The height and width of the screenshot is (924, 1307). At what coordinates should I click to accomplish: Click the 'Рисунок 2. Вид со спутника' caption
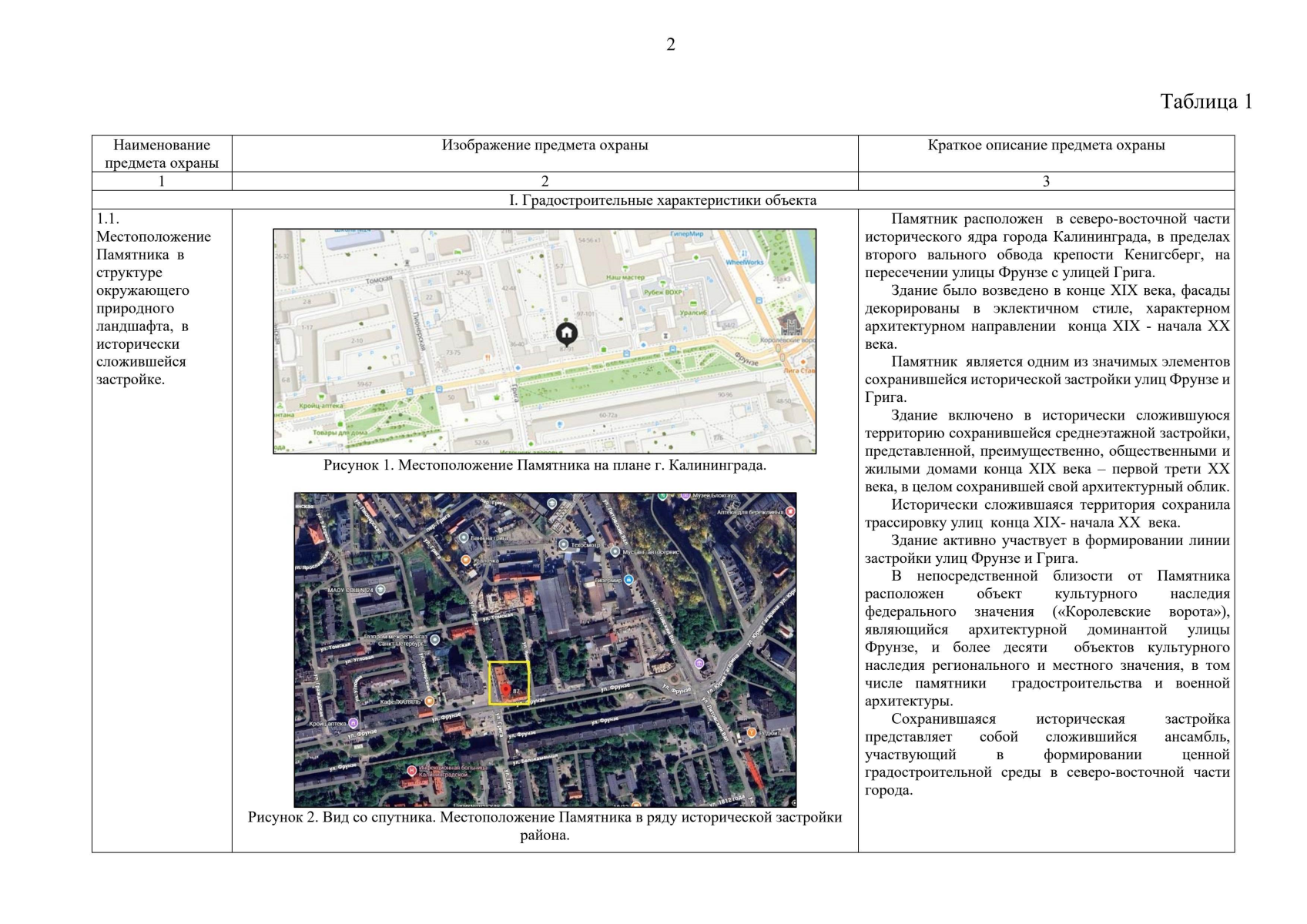click(545, 825)
